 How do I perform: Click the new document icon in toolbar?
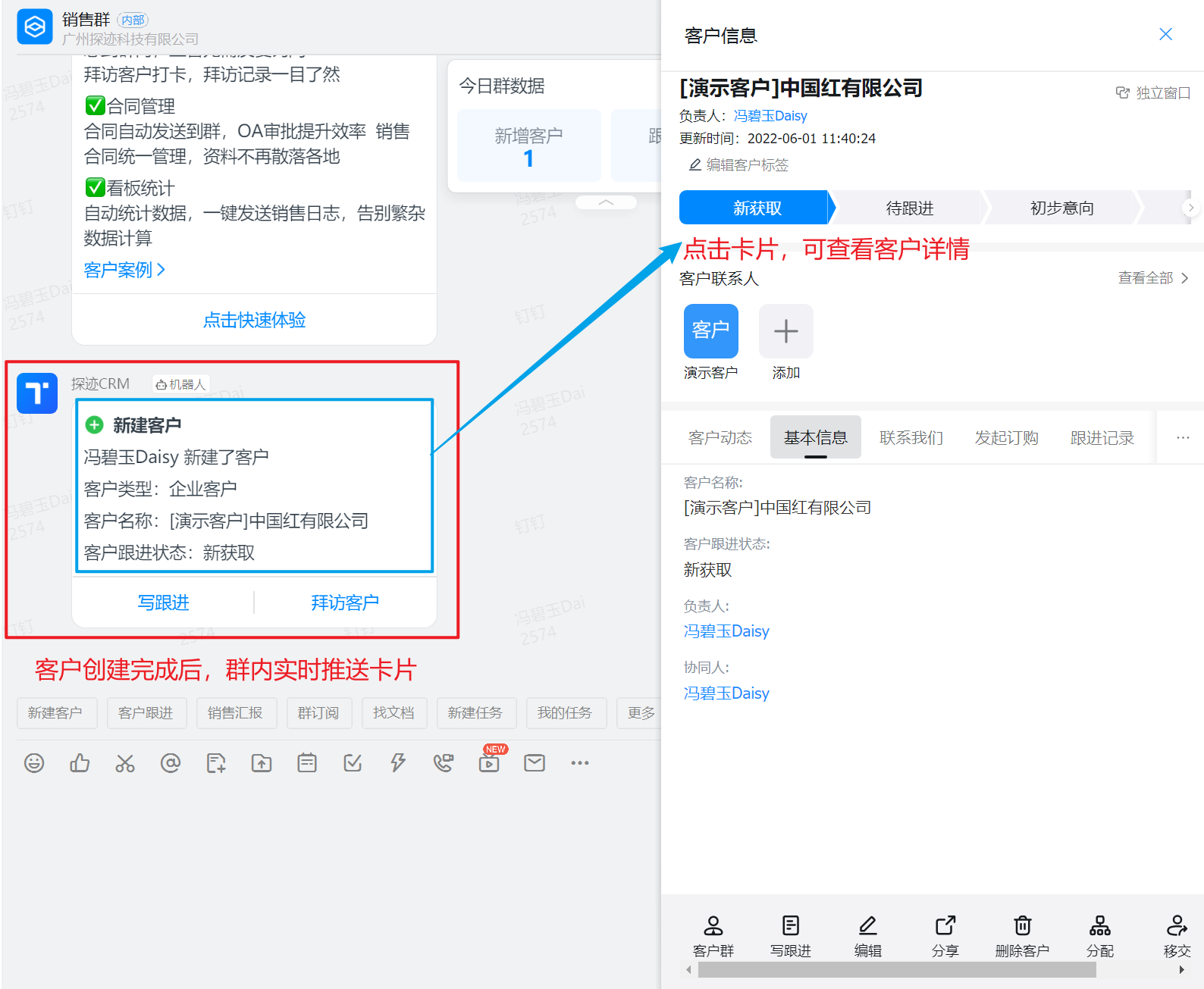216,763
